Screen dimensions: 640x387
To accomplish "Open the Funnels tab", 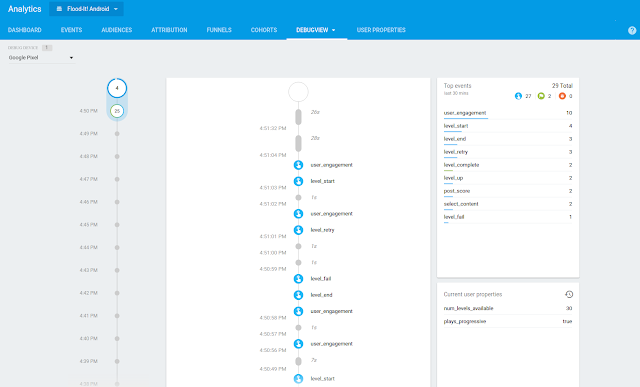I will tap(219, 30).
